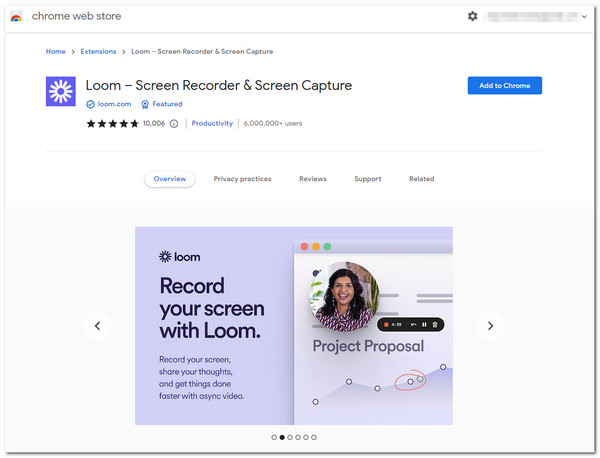This screenshot has width=600, height=458.
Task: Switch to the Support tab
Action: pos(368,179)
